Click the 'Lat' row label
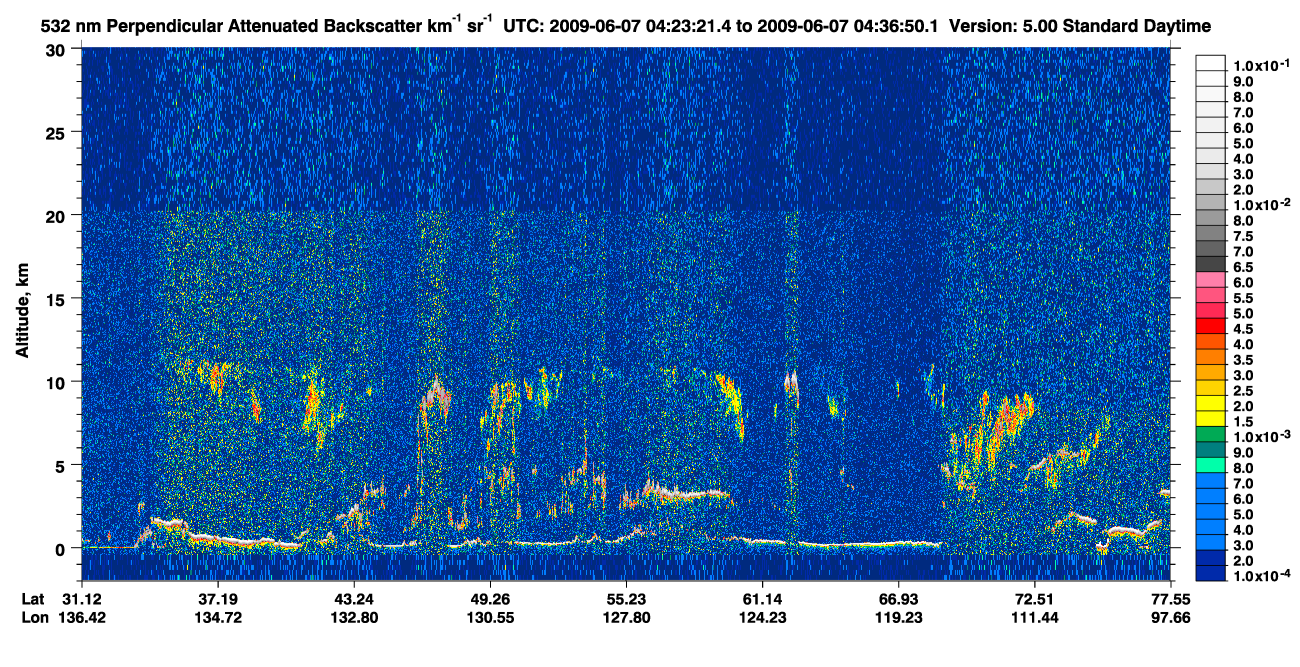The height and width of the screenshot is (667, 1300). click(34, 599)
